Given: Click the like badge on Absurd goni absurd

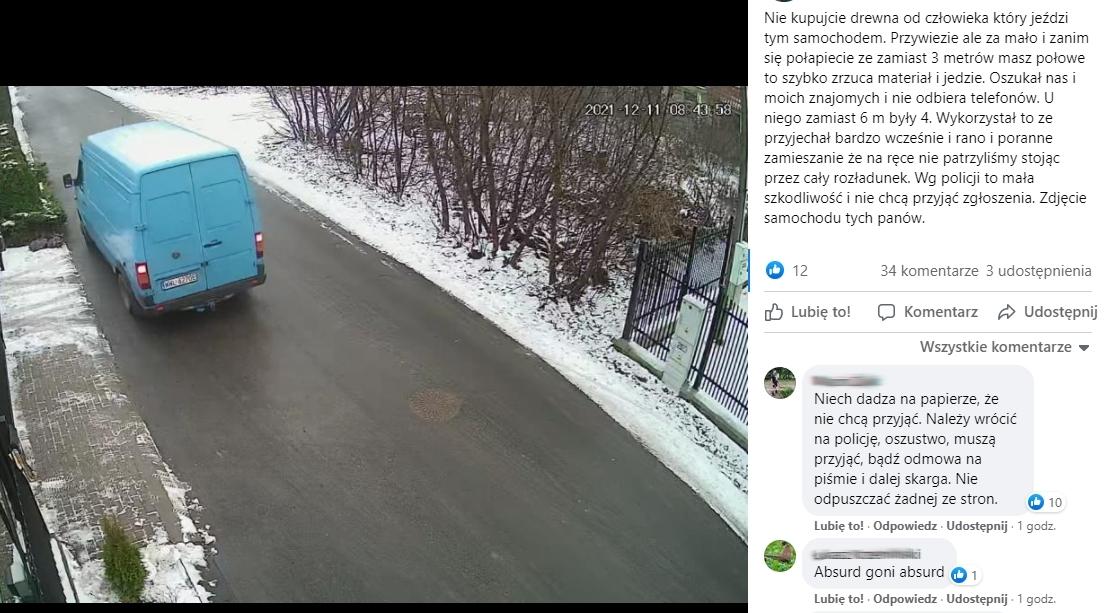Looking at the screenshot, I should click(x=965, y=575).
